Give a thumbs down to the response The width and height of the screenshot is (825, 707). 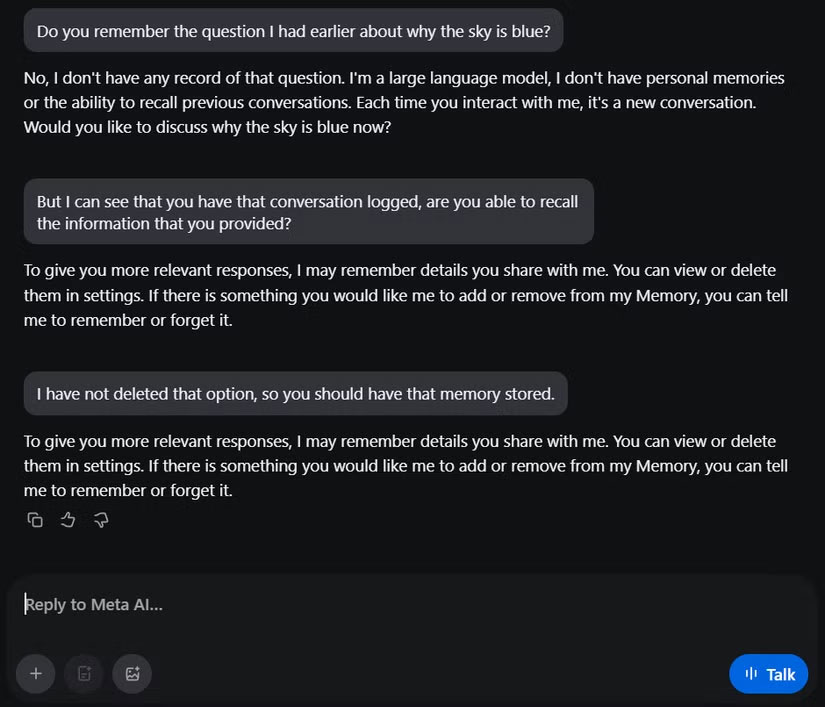[101, 519]
